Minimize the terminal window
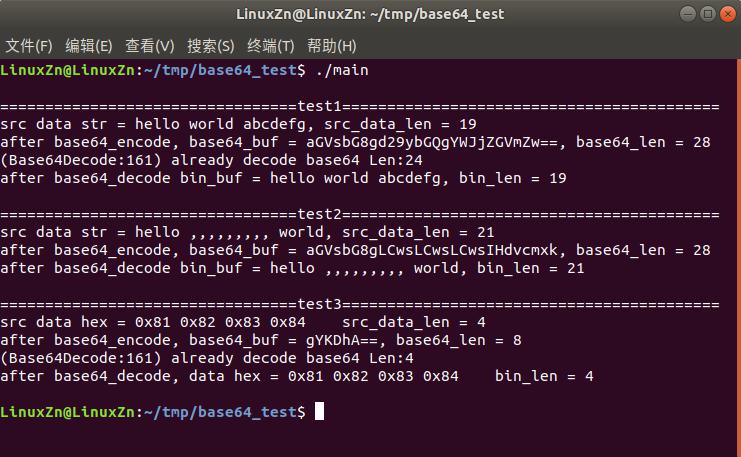Image resolution: width=741 pixels, height=457 pixels. (688, 14)
